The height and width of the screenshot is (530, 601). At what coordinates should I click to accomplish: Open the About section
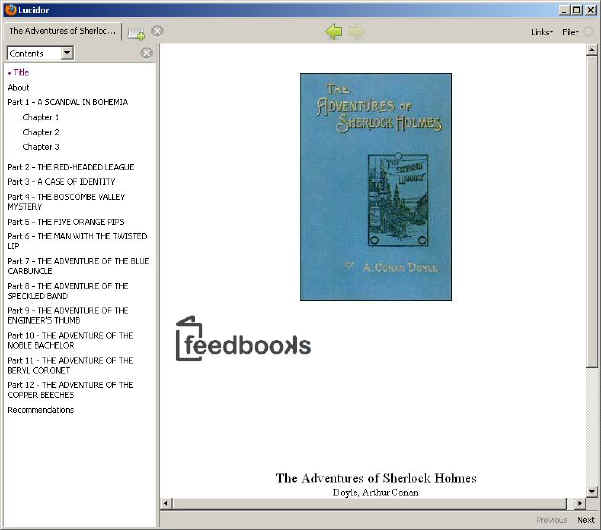pyautogui.click(x=18, y=87)
